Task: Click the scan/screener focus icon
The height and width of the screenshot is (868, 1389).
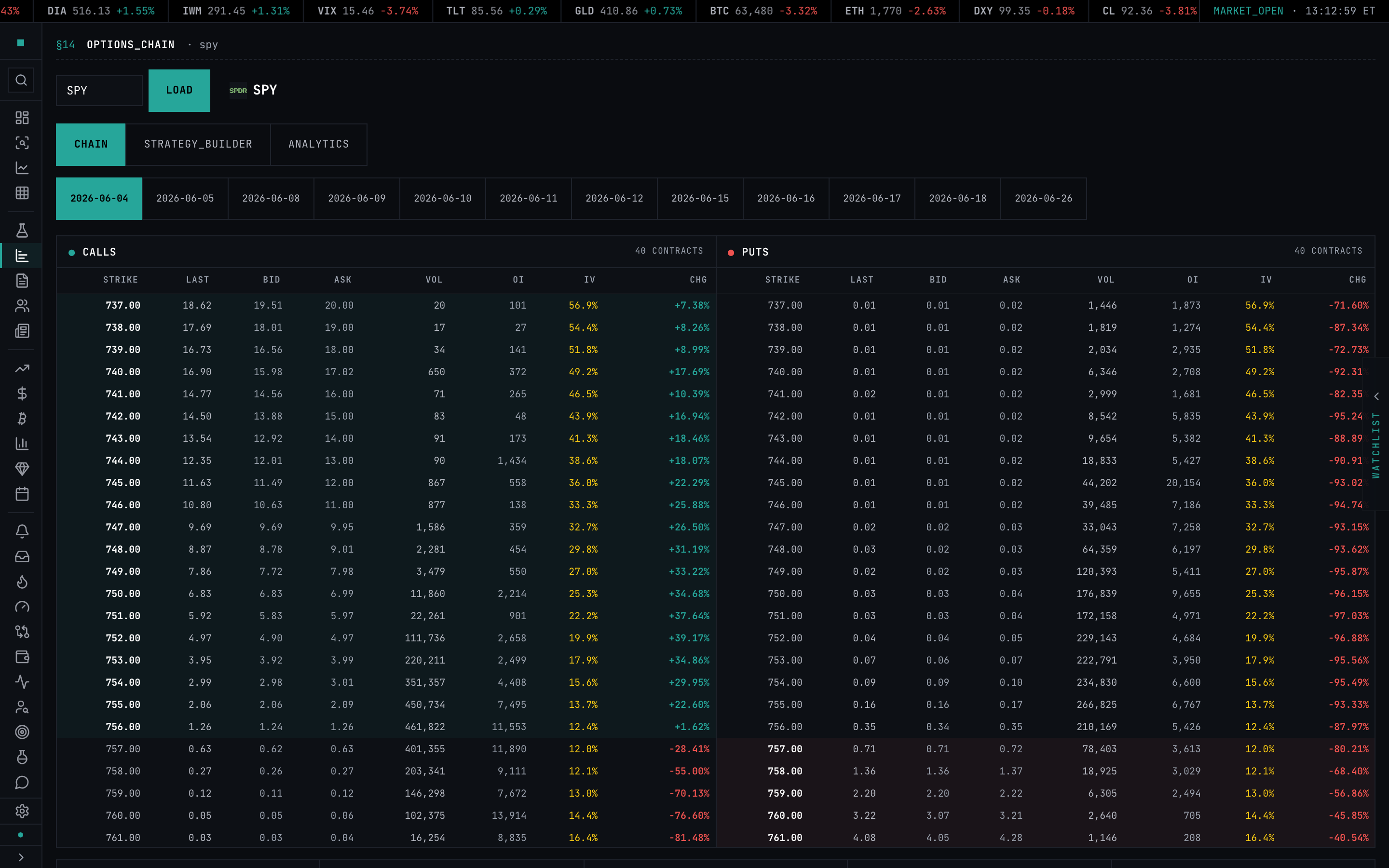Action: 22,143
